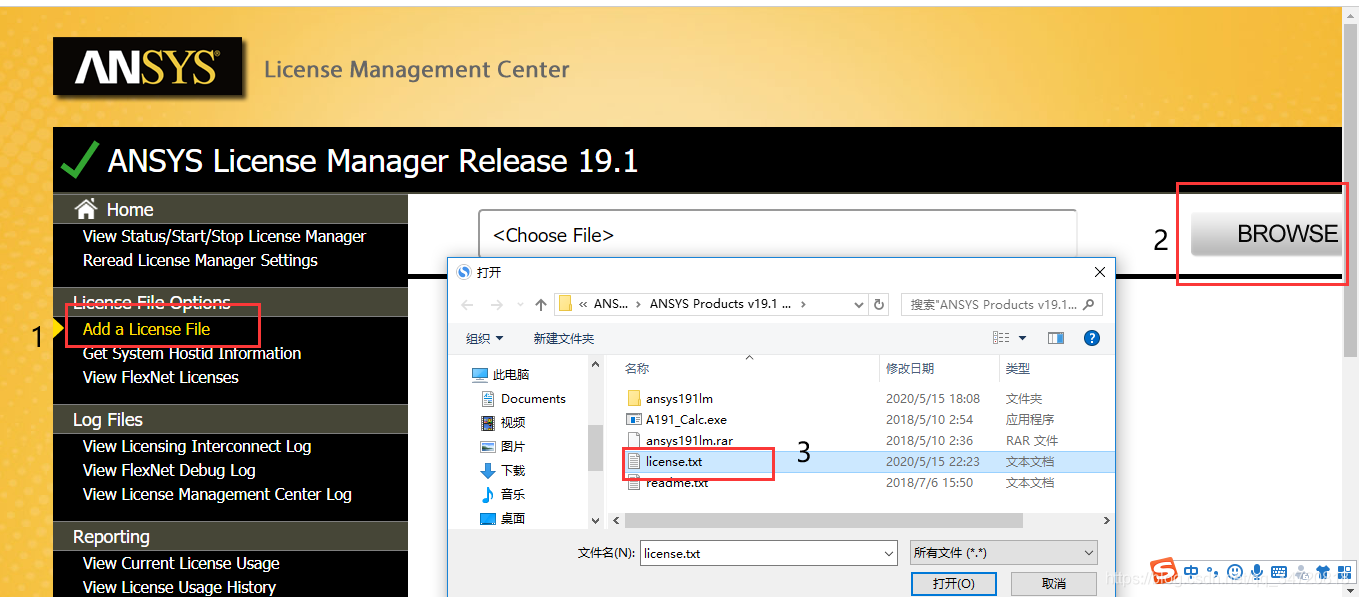
Task: Click file list horizontal scrollbar
Action: (824, 521)
